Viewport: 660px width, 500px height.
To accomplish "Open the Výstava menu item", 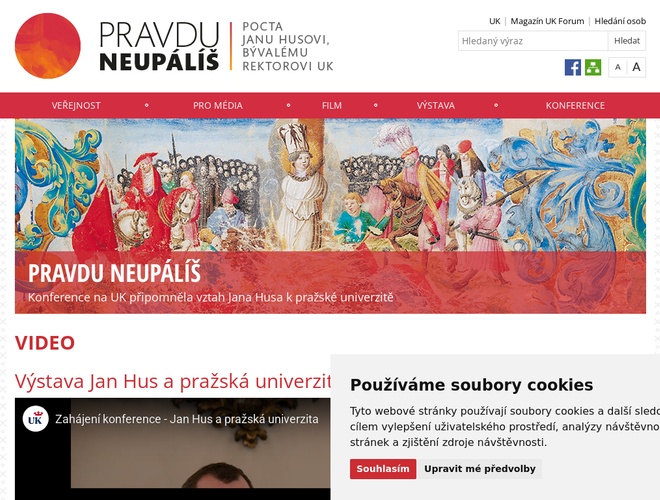I will (436, 106).
